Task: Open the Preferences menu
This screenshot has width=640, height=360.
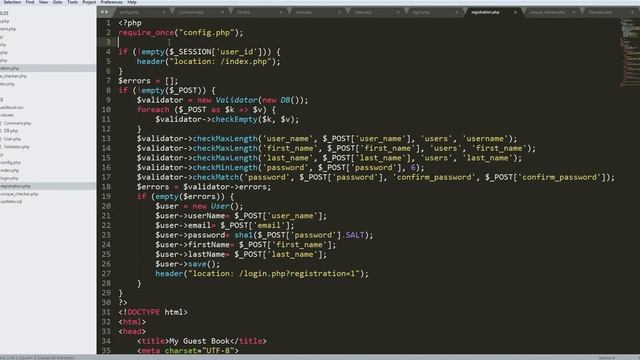Action: coord(111,2)
